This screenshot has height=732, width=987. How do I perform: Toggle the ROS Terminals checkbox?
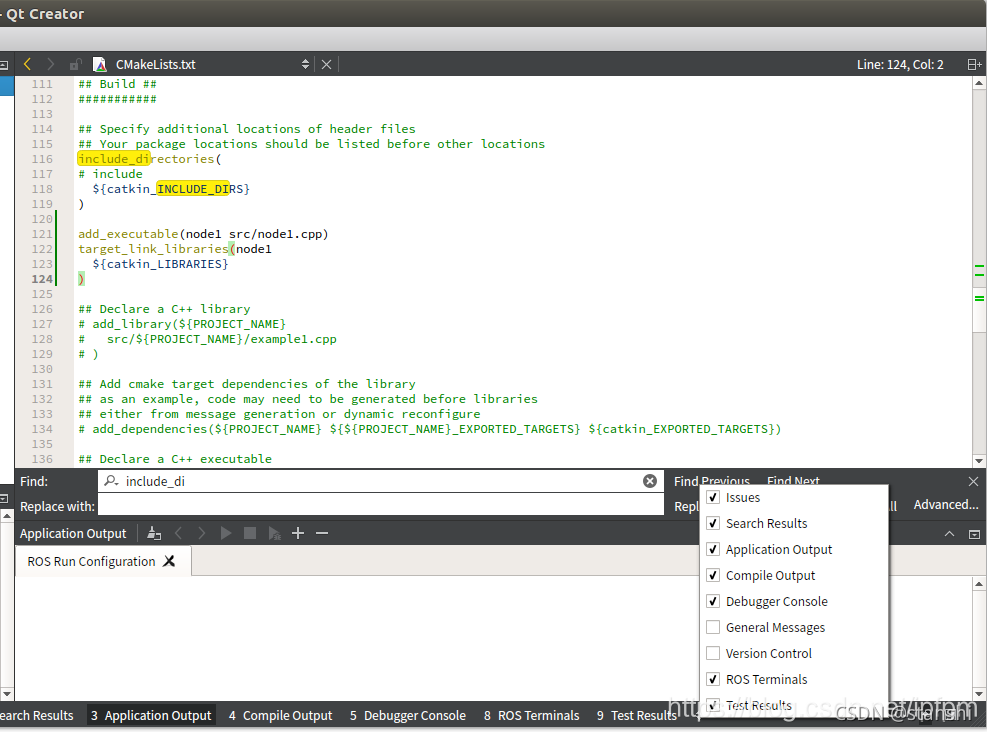(x=713, y=679)
